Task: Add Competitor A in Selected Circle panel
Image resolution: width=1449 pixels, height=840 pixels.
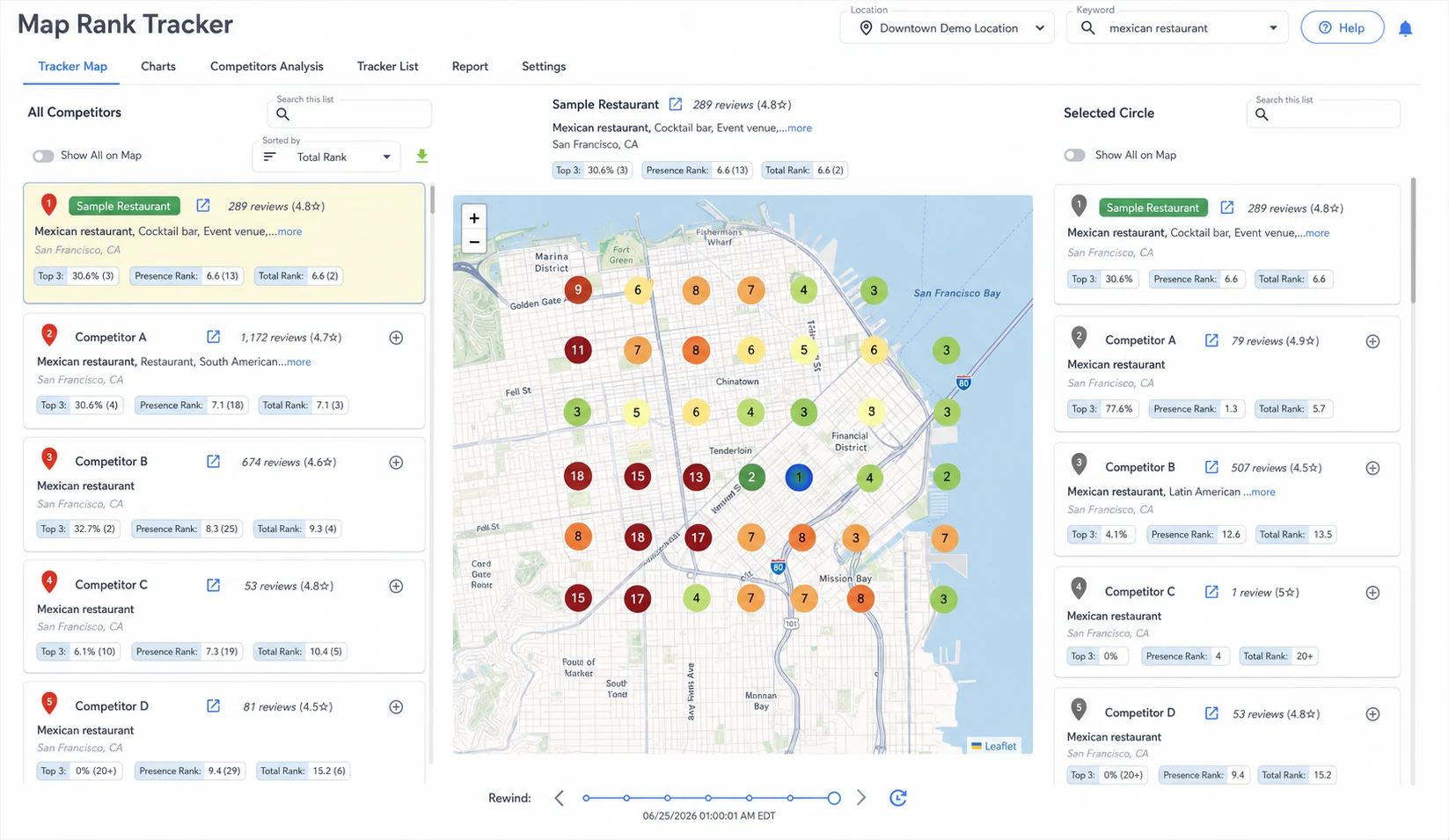Action: 1372,341
